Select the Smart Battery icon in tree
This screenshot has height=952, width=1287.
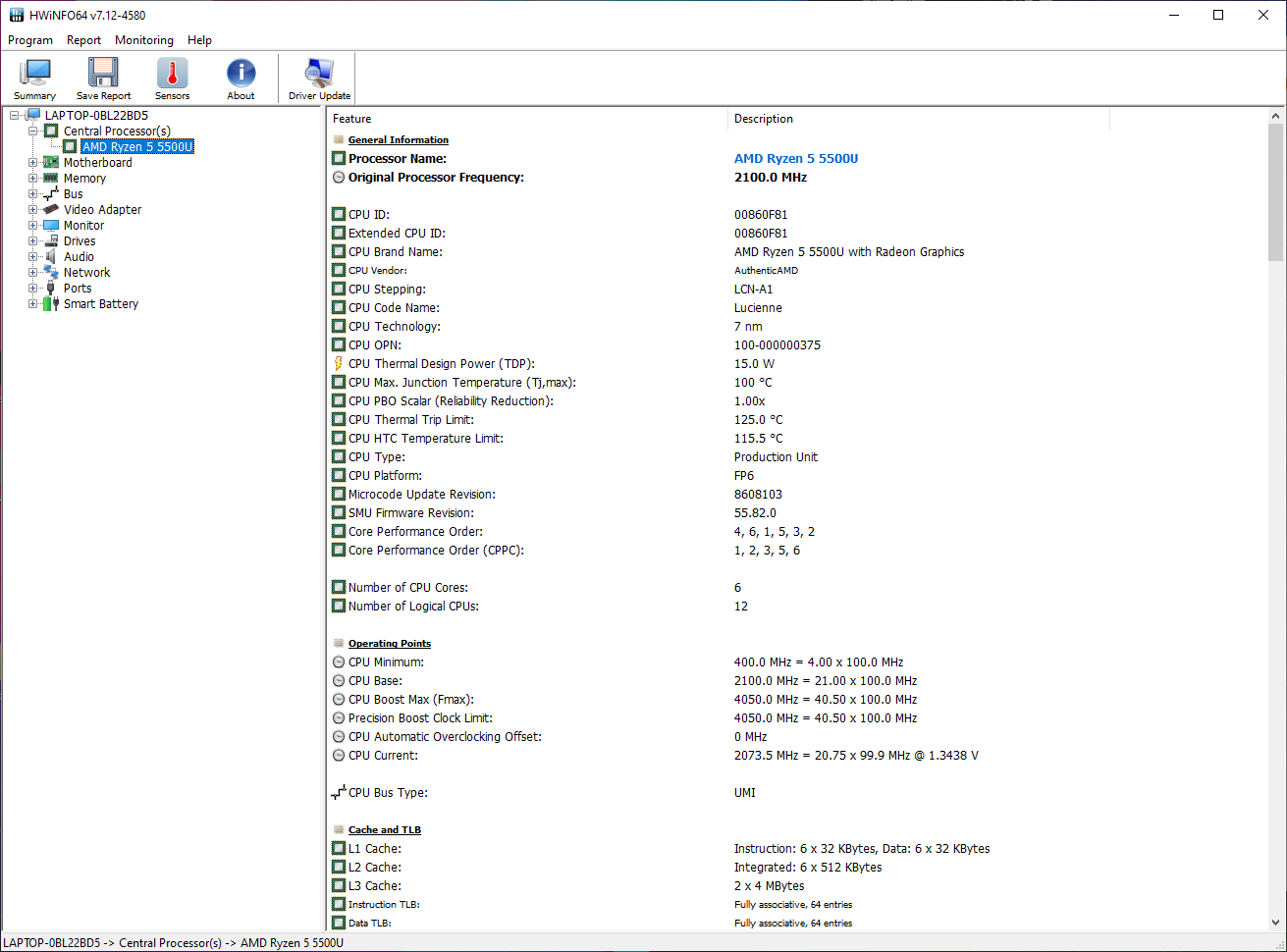pos(51,304)
